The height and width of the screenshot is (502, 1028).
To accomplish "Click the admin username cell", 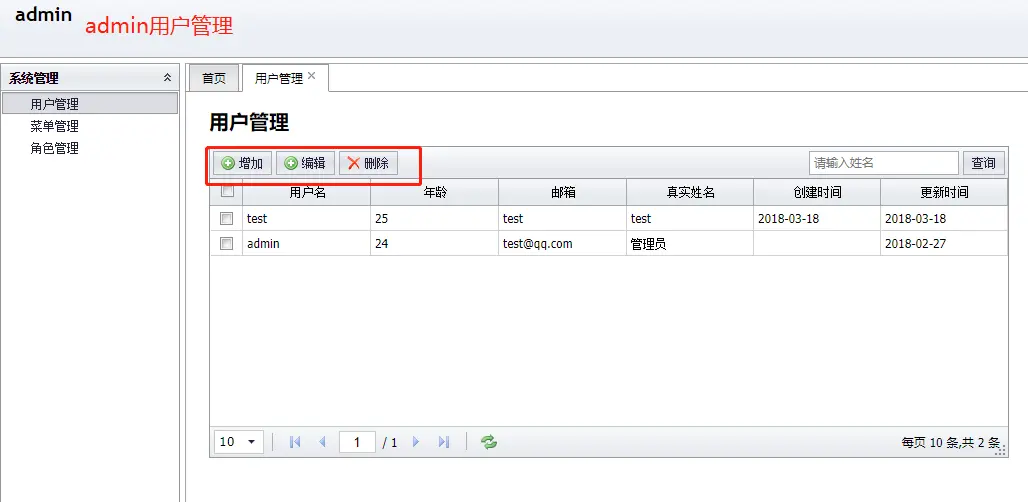I will (x=307, y=244).
